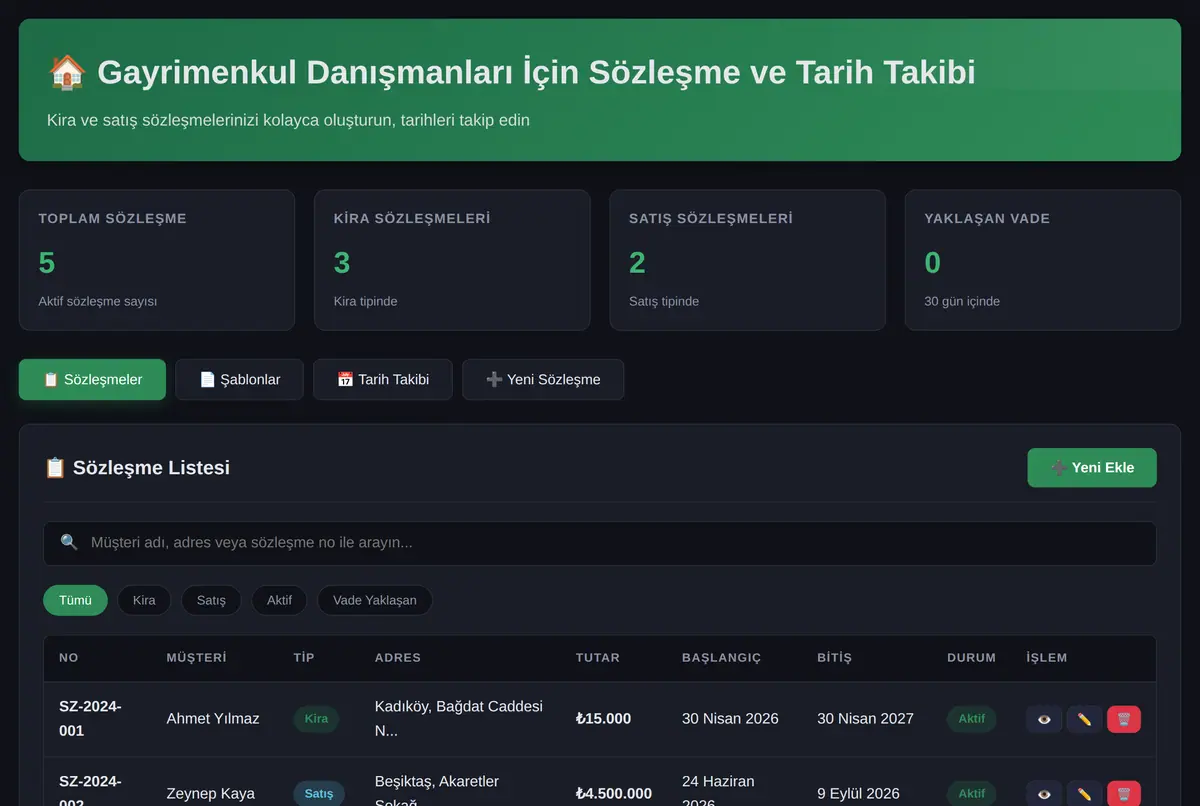The image size is (1200, 806).
Task: Click the Sözleşme Listesi heading
Action: pos(137,468)
